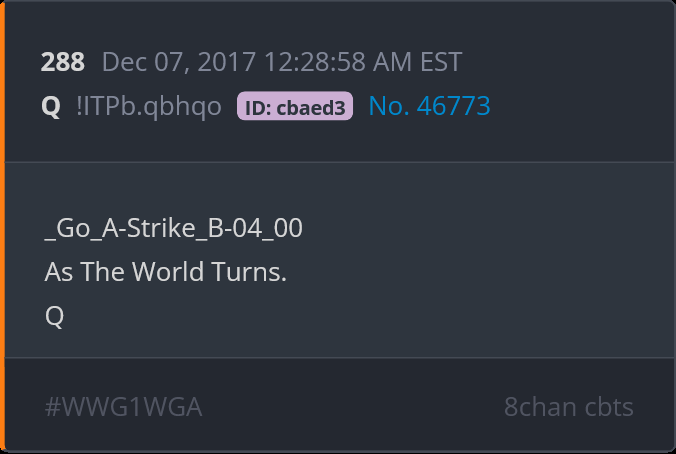Image resolution: width=676 pixels, height=454 pixels.
Task: Click the As The World Turns. line
Action: click(x=166, y=272)
